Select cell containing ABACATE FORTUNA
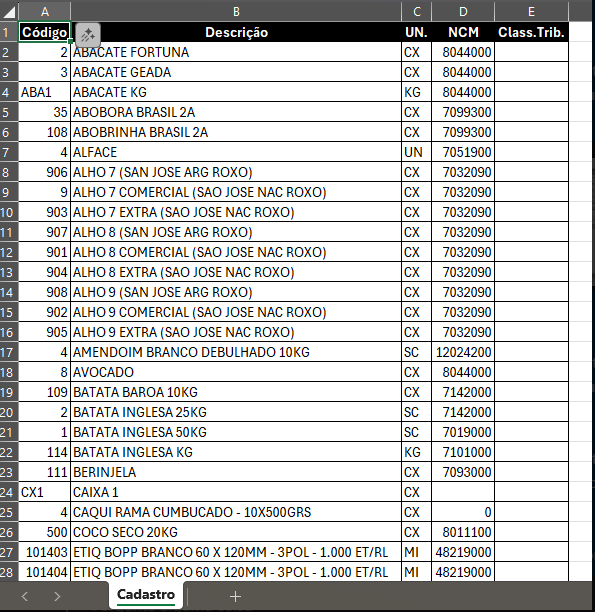 tap(236, 52)
